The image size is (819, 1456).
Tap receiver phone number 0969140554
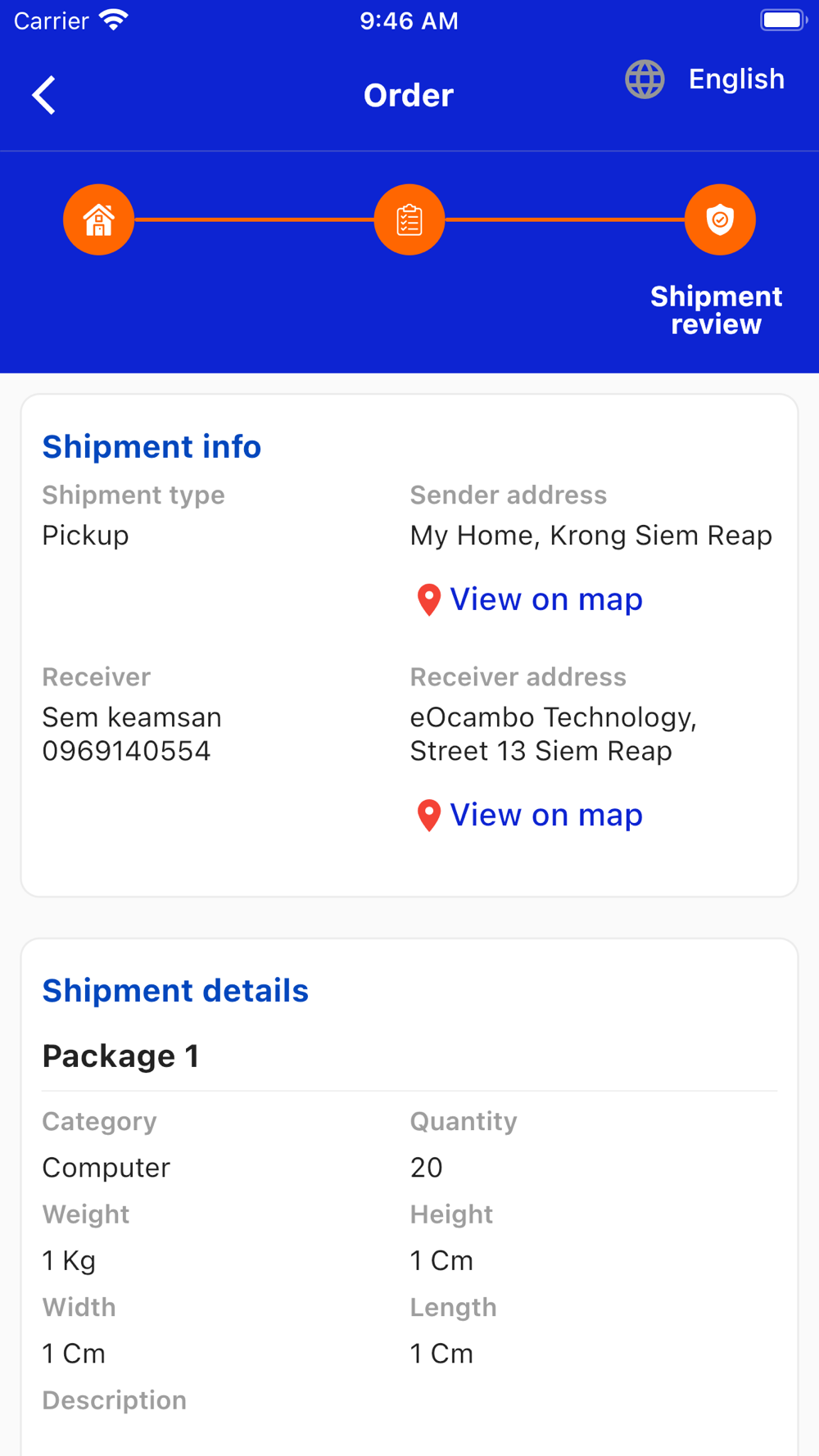click(126, 751)
